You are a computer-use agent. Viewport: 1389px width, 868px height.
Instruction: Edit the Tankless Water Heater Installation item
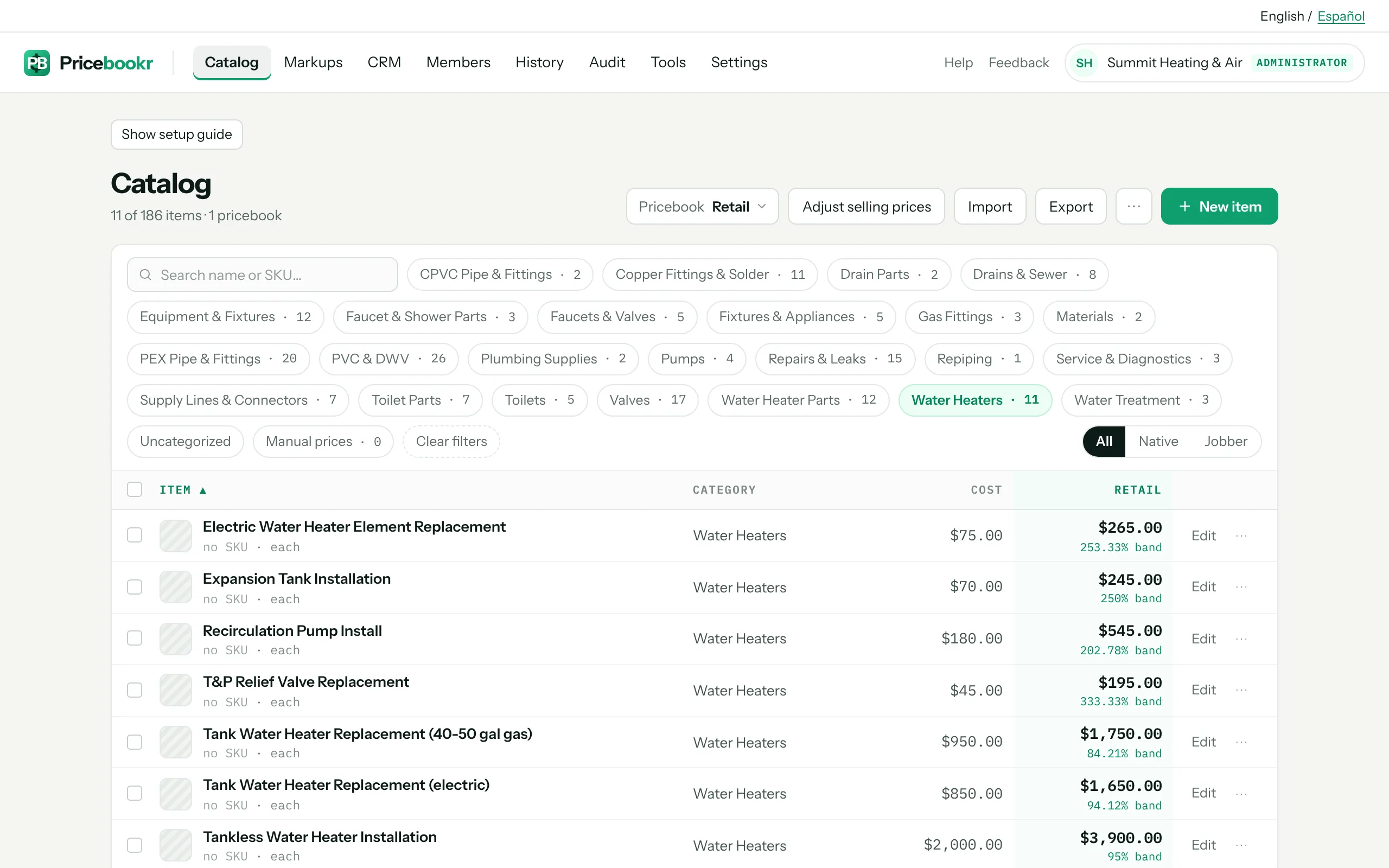pyautogui.click(x=1203, y=845)
